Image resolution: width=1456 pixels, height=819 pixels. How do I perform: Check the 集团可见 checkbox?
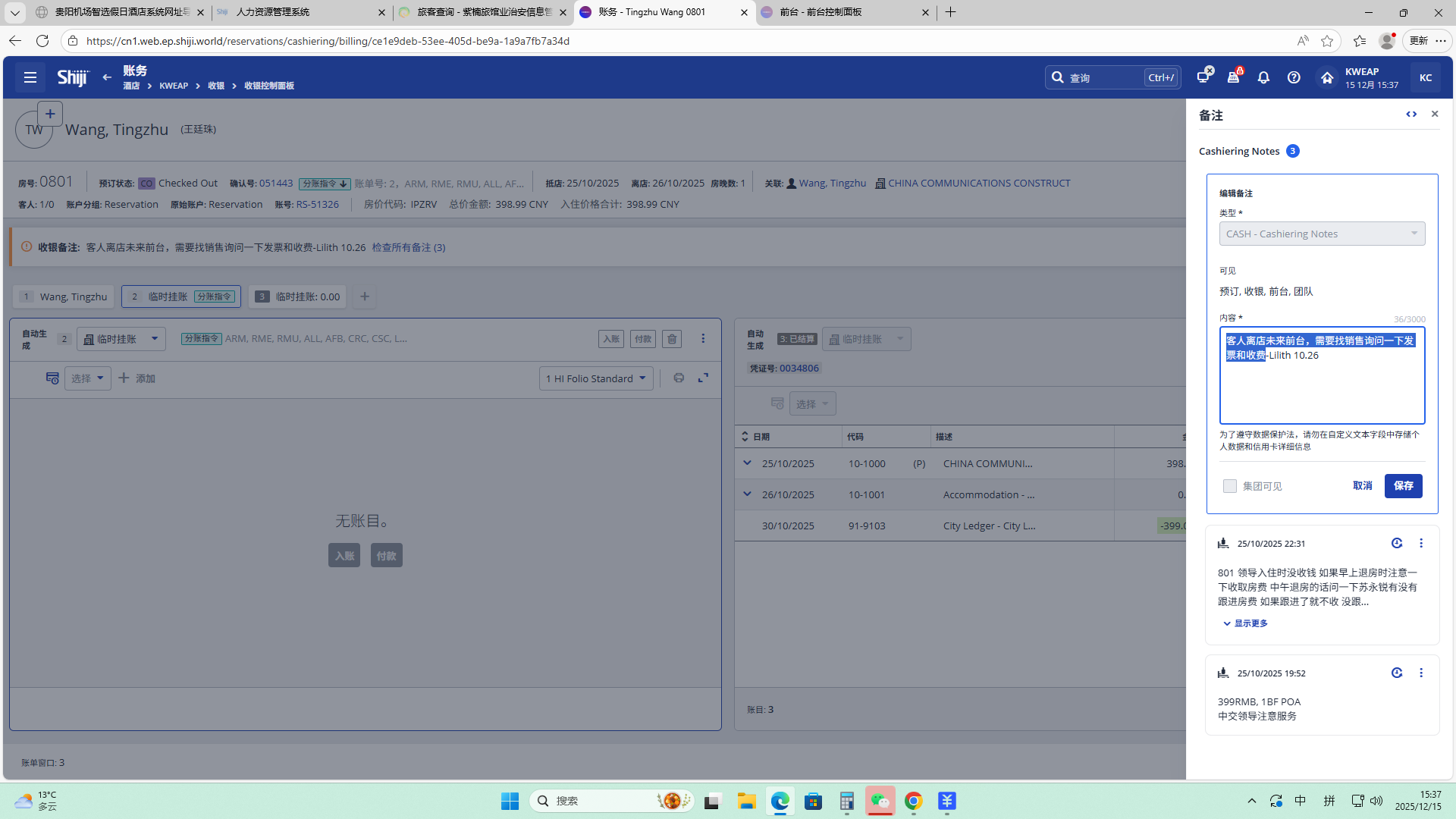(x=1229, y=486)
